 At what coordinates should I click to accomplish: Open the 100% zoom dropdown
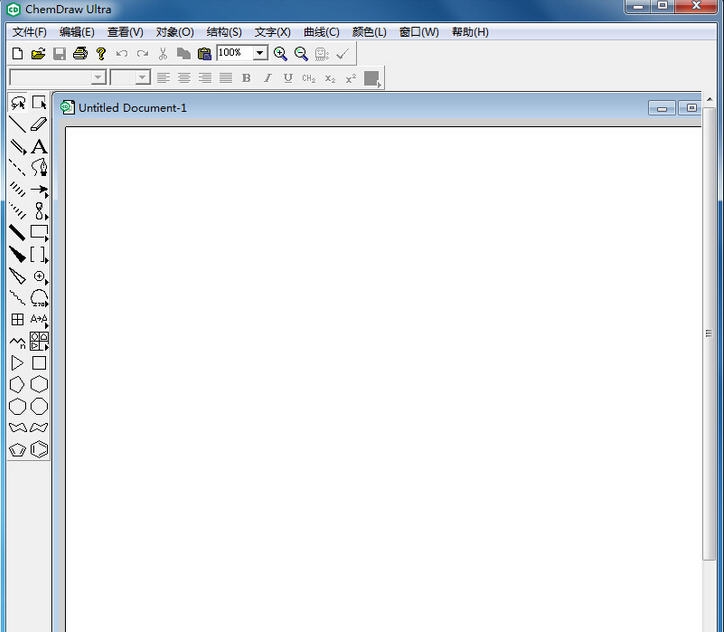pos(260,53)
